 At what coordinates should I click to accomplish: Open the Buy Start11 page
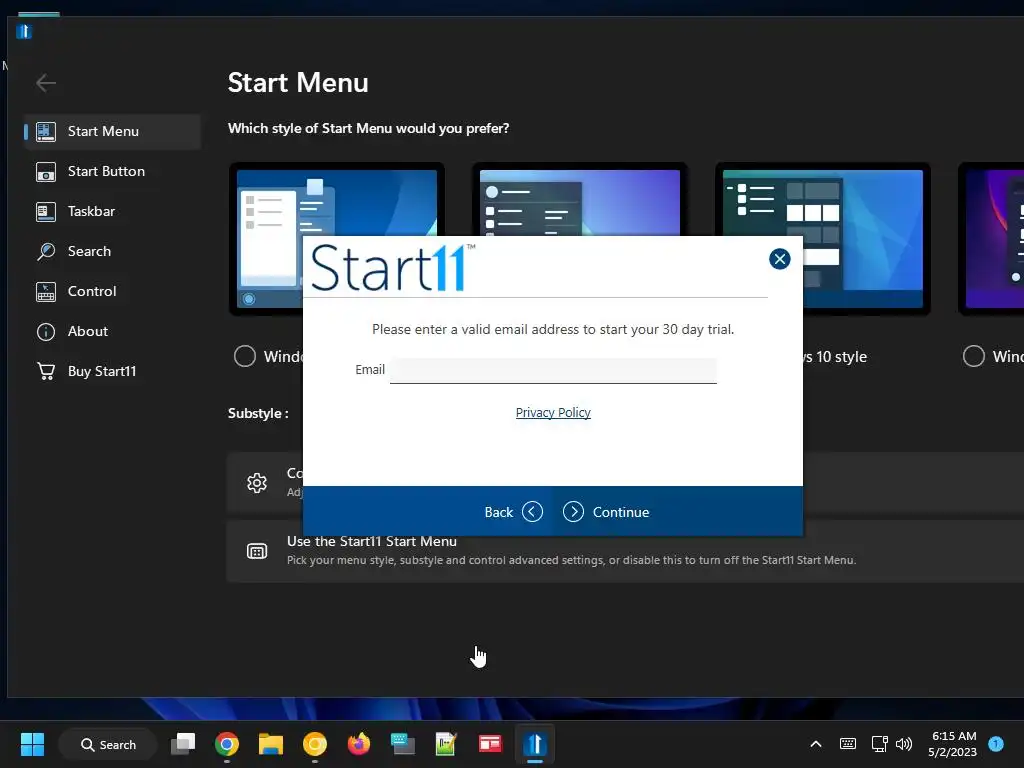click(112, 371)
